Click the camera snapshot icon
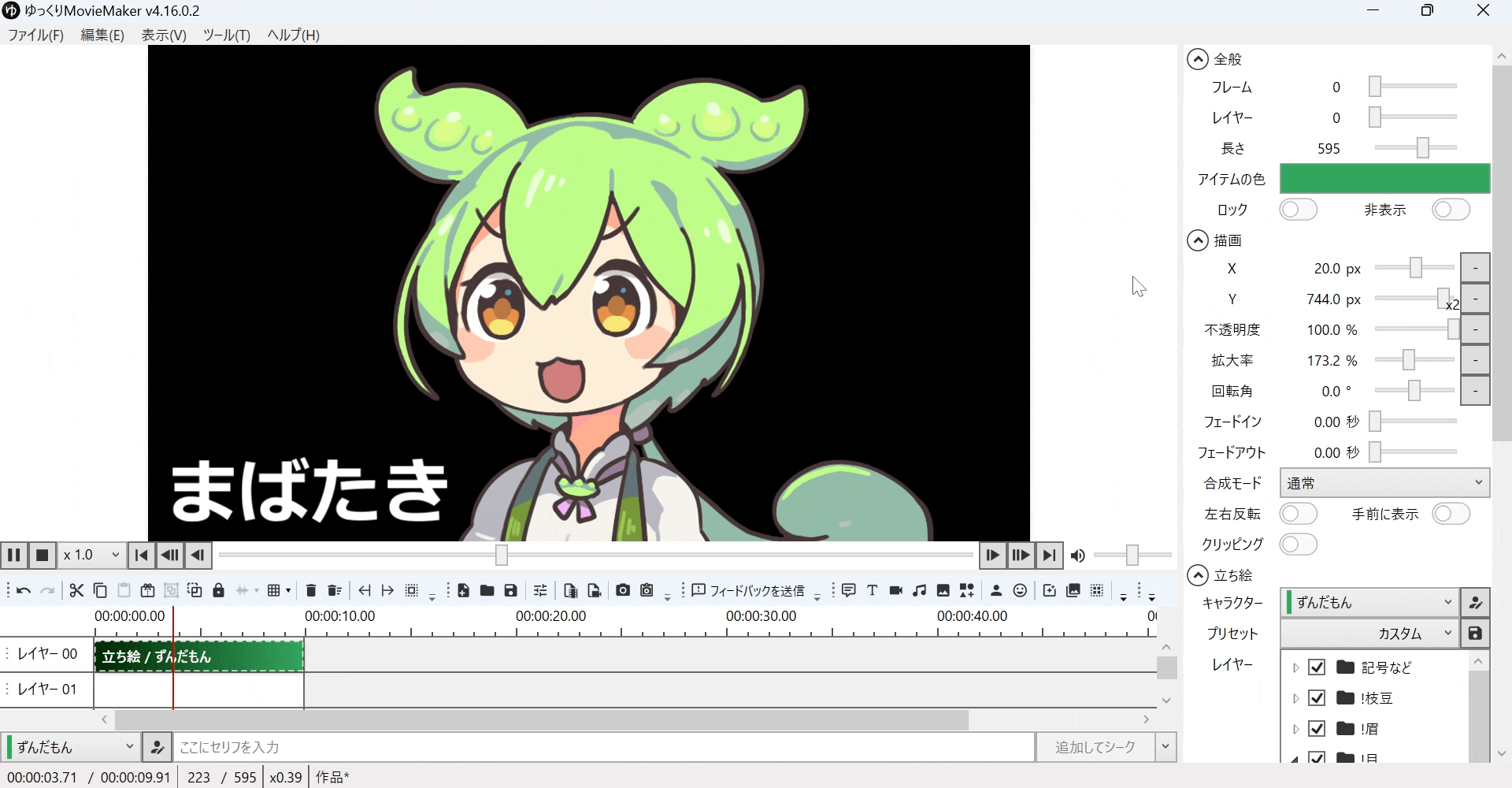 [623, 590]
